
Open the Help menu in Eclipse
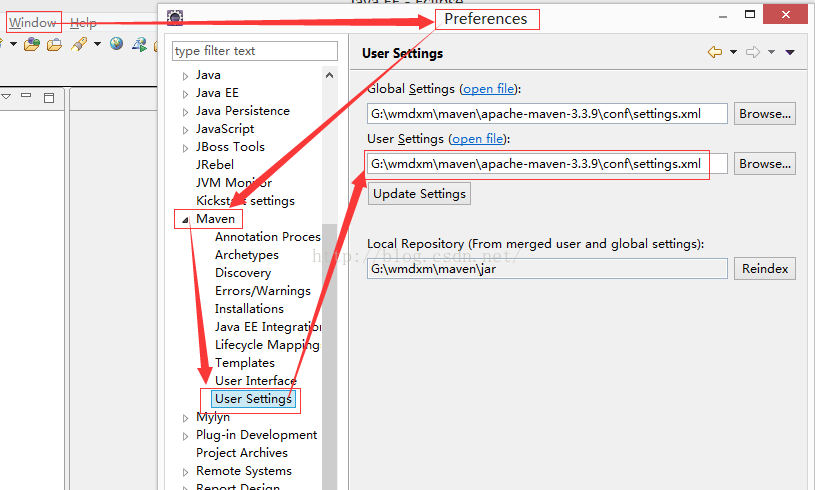coord(83,23)
